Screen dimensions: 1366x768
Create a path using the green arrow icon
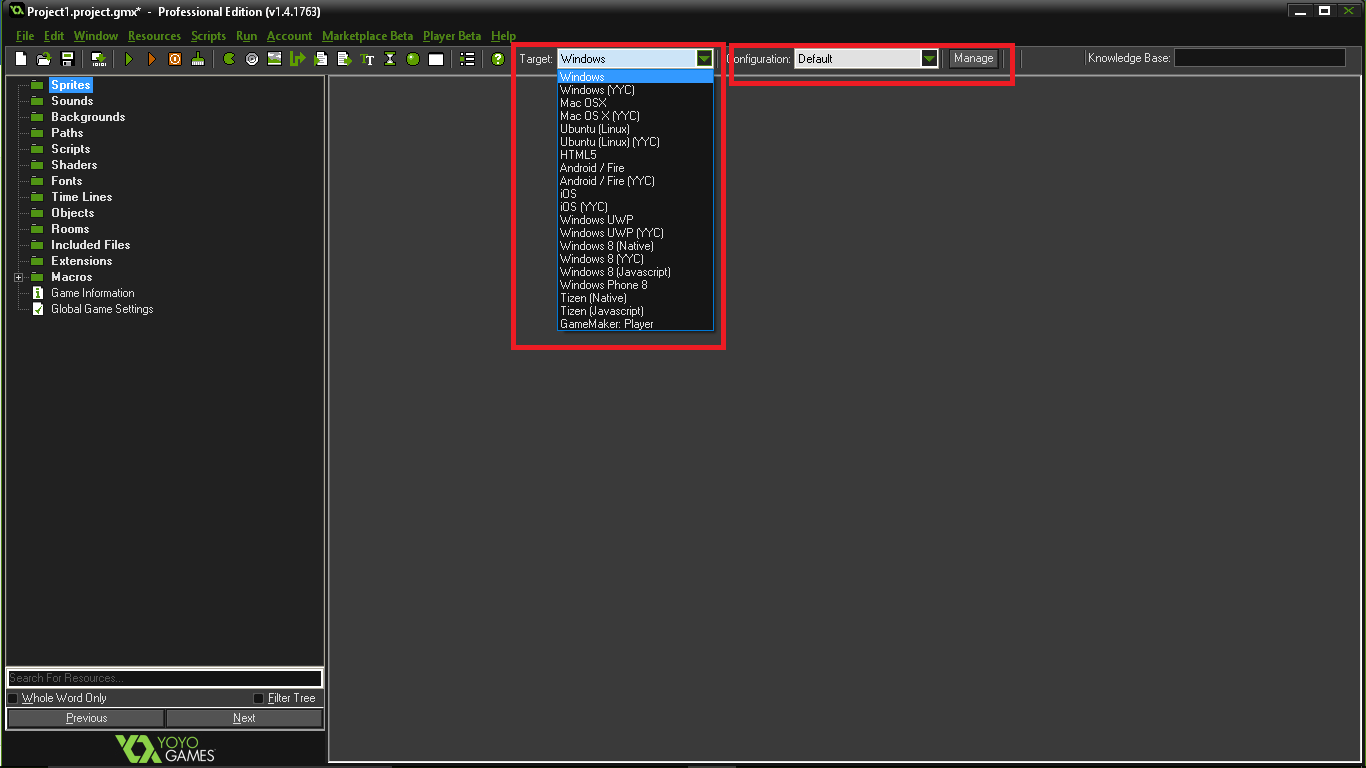click(x=298, y=59)
